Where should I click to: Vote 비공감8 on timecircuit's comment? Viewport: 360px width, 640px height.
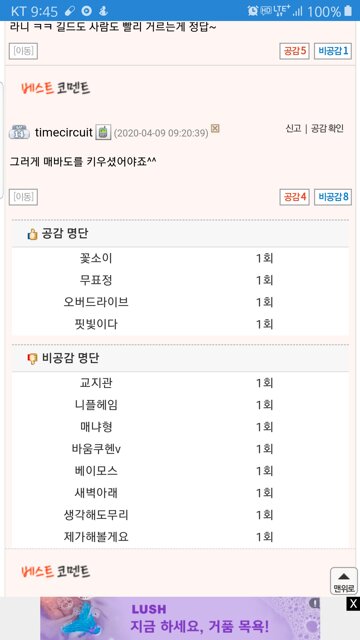[x=333, y=197]
